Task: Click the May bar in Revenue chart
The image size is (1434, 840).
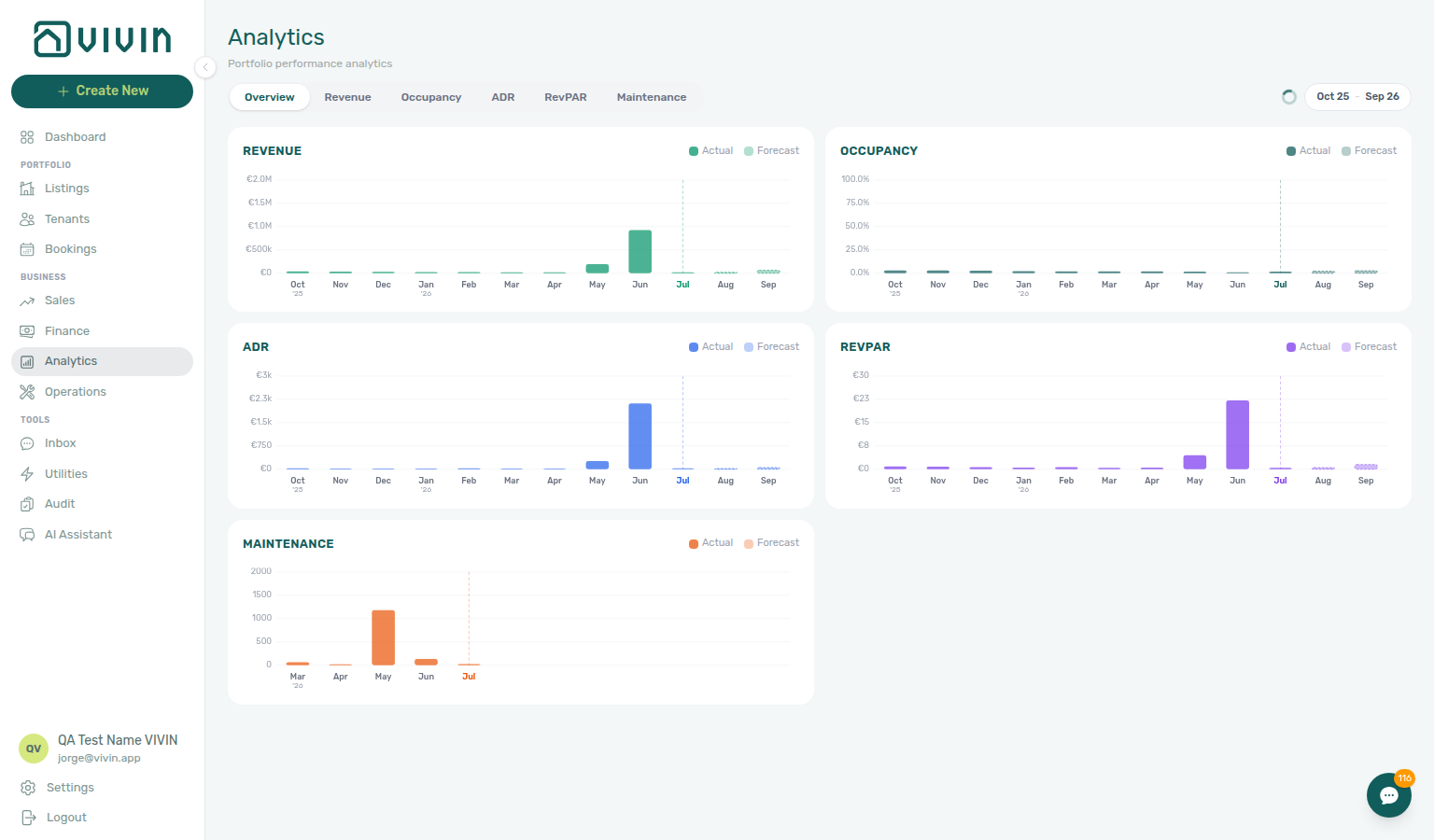Action: pyautogui.click(x=597, y=269)
